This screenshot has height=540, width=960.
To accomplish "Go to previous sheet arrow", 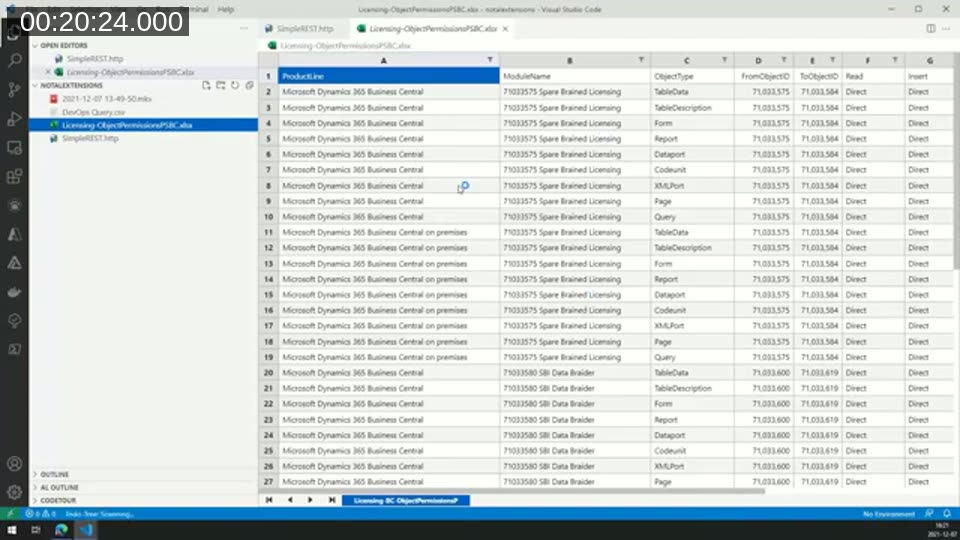I will point(290,500).
